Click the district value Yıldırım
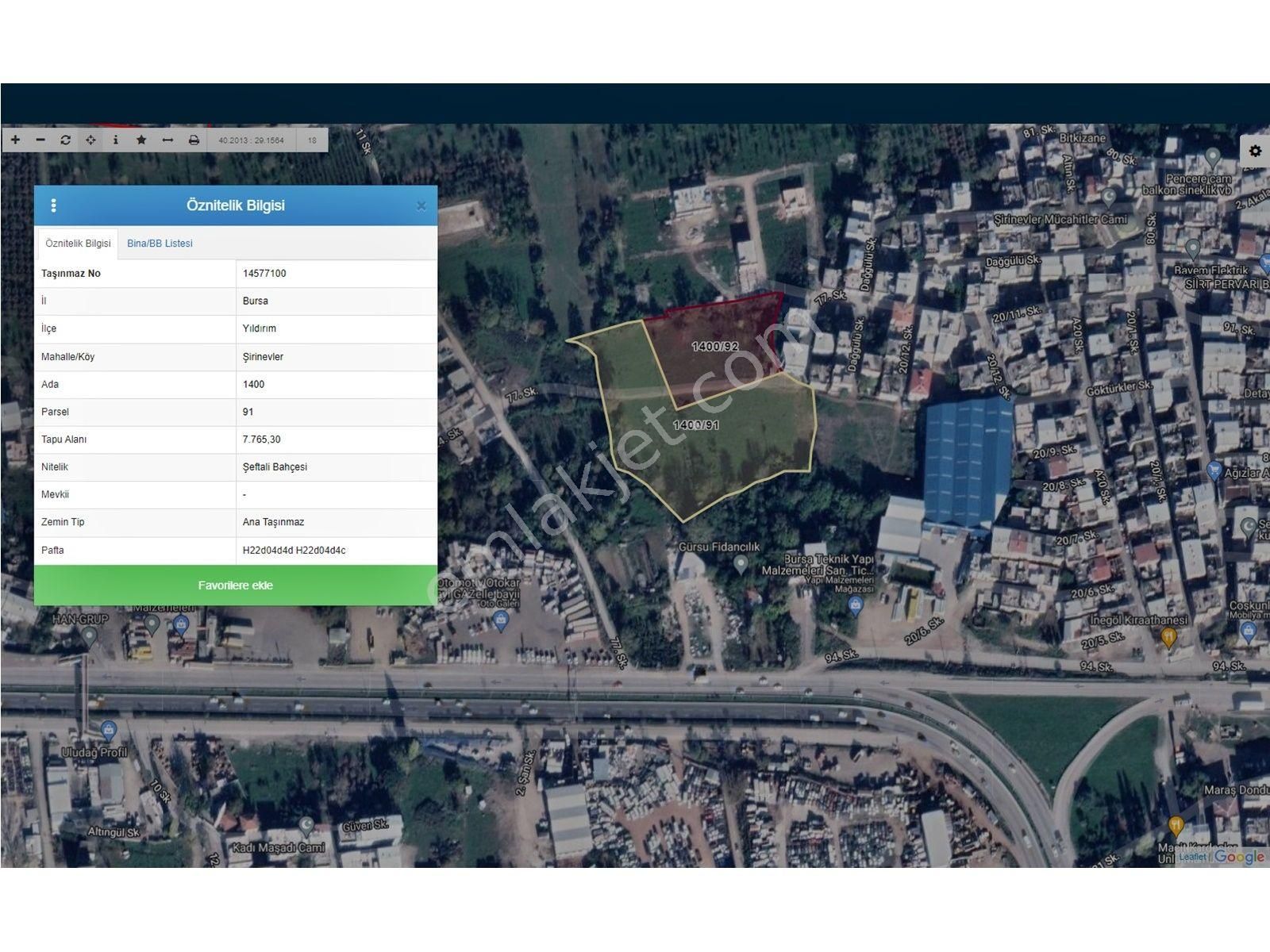 [260, 328]
